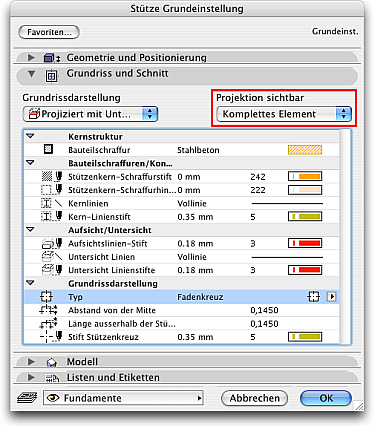
Task: Collapse the Aufsicht/Untersicht group
Action: [x=30, y=230]
